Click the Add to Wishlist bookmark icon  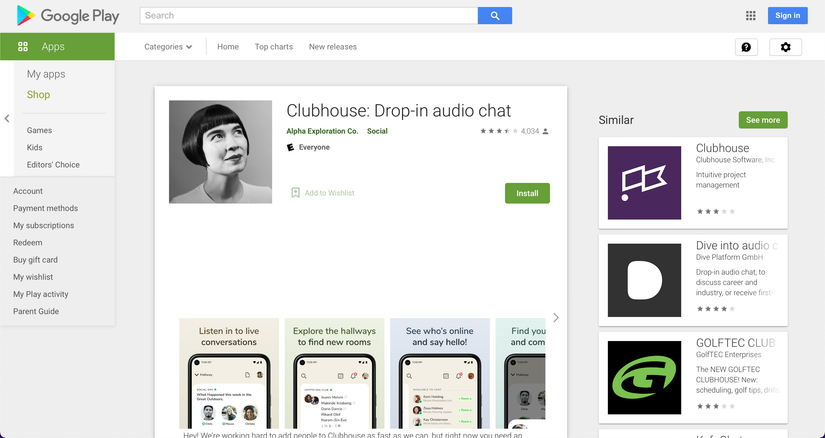(x=296, y=193)
